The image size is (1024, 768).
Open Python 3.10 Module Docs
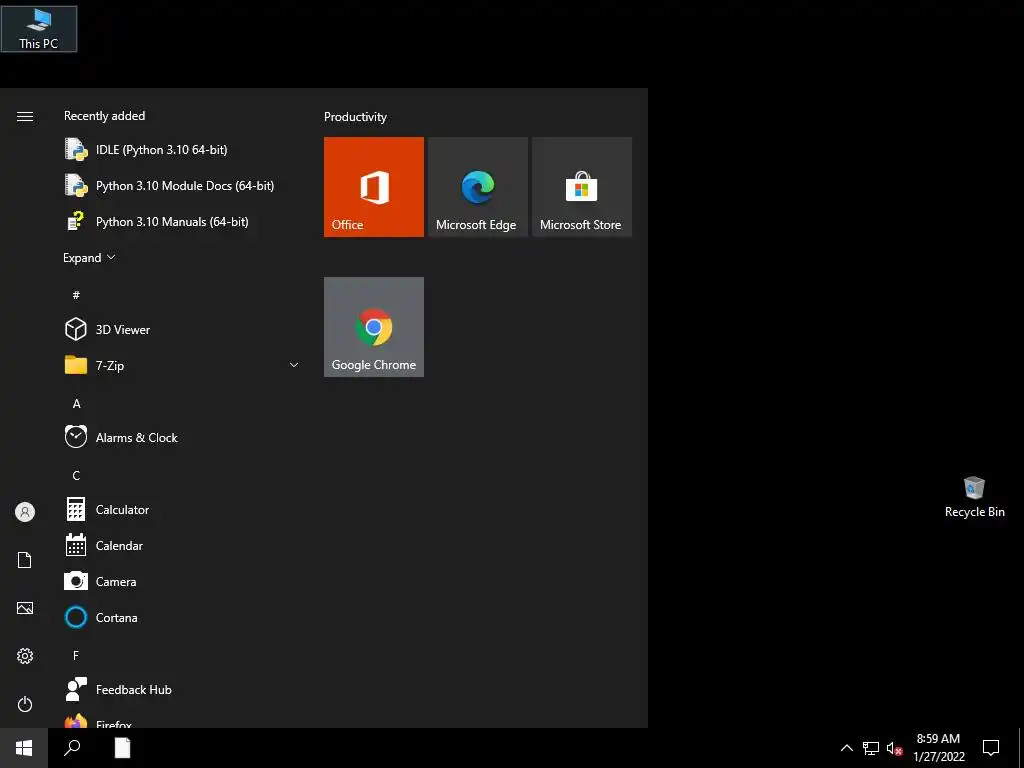[182, 185]
